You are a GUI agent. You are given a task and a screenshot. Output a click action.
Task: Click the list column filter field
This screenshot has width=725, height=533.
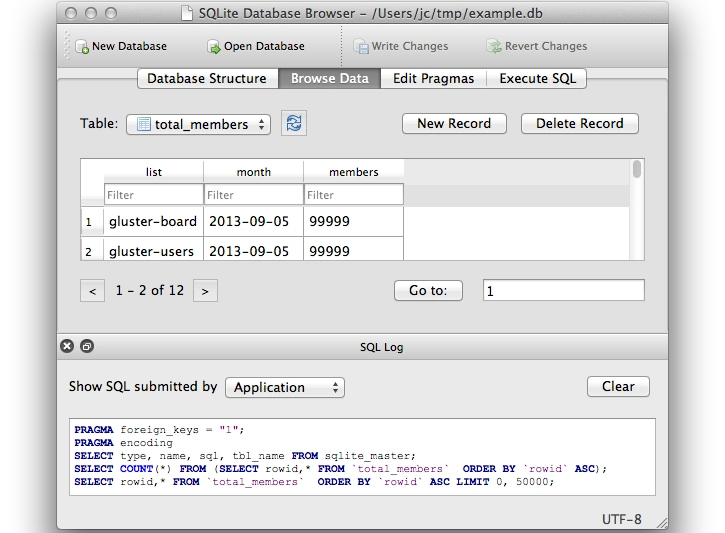(154, 195)
